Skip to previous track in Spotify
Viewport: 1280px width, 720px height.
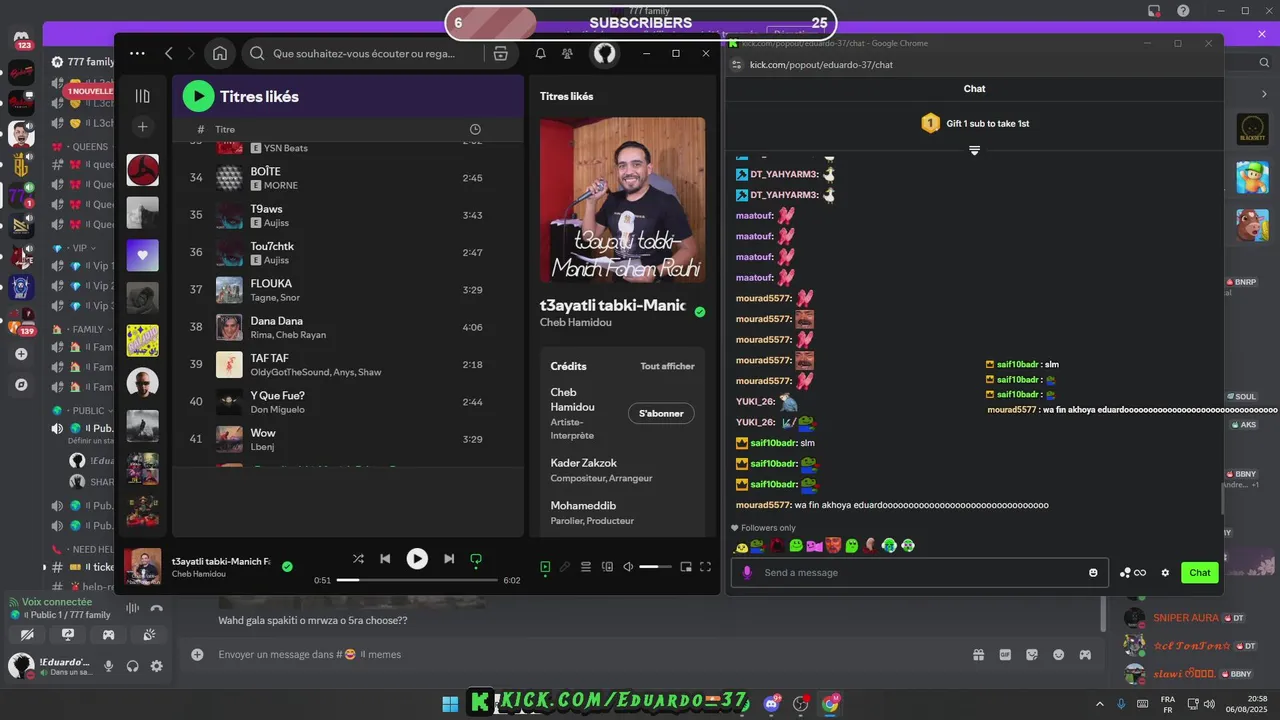[x=385, y=559]
